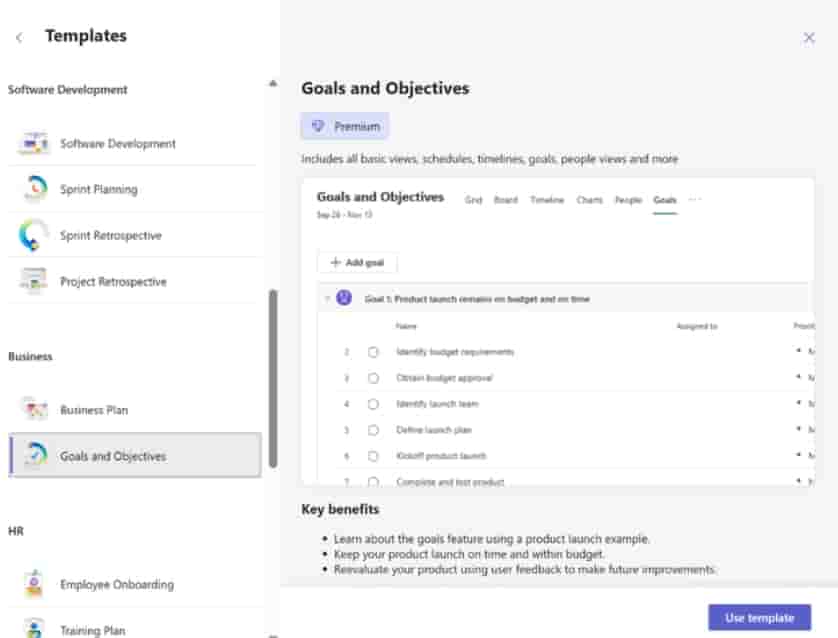Collapse the Goal 1 section chevron
The width and height of the screenshot is (838, 638).
point(326,298)
